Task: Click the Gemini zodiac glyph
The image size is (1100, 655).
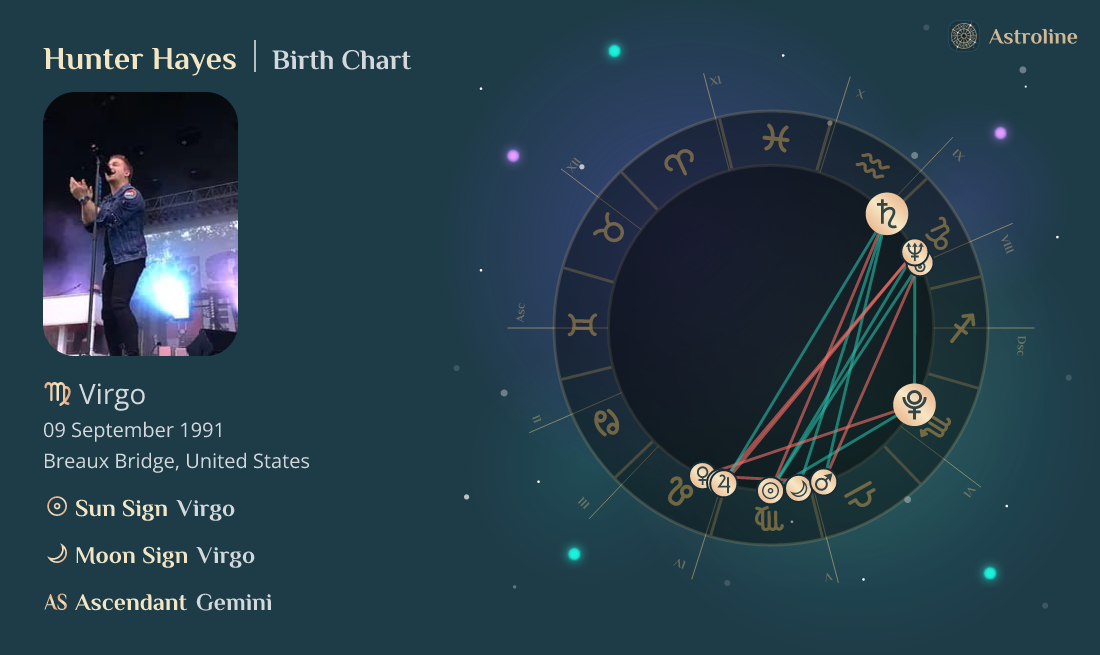Action: 583,325
